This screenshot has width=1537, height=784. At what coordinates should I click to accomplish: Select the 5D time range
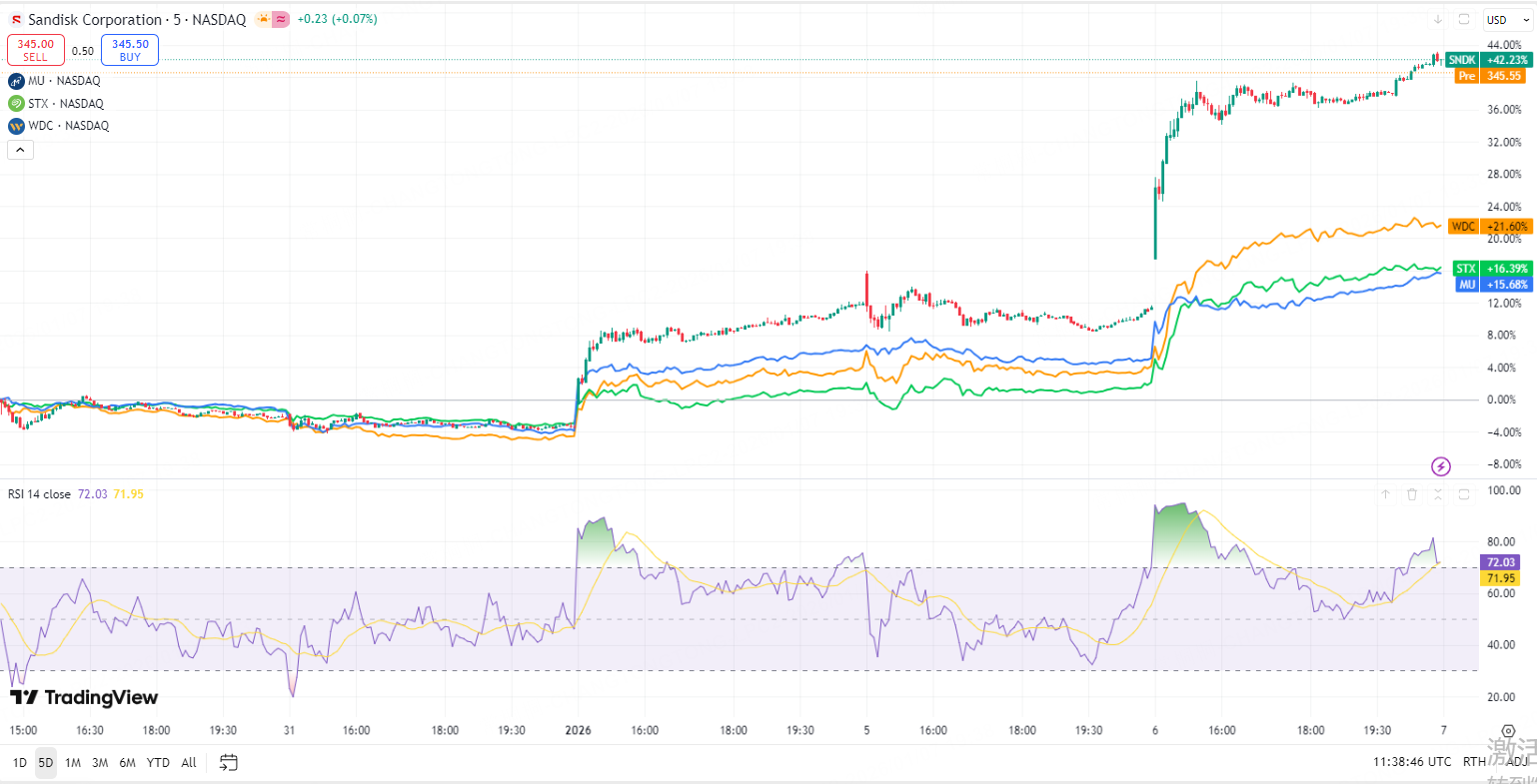tap(46, 762)
